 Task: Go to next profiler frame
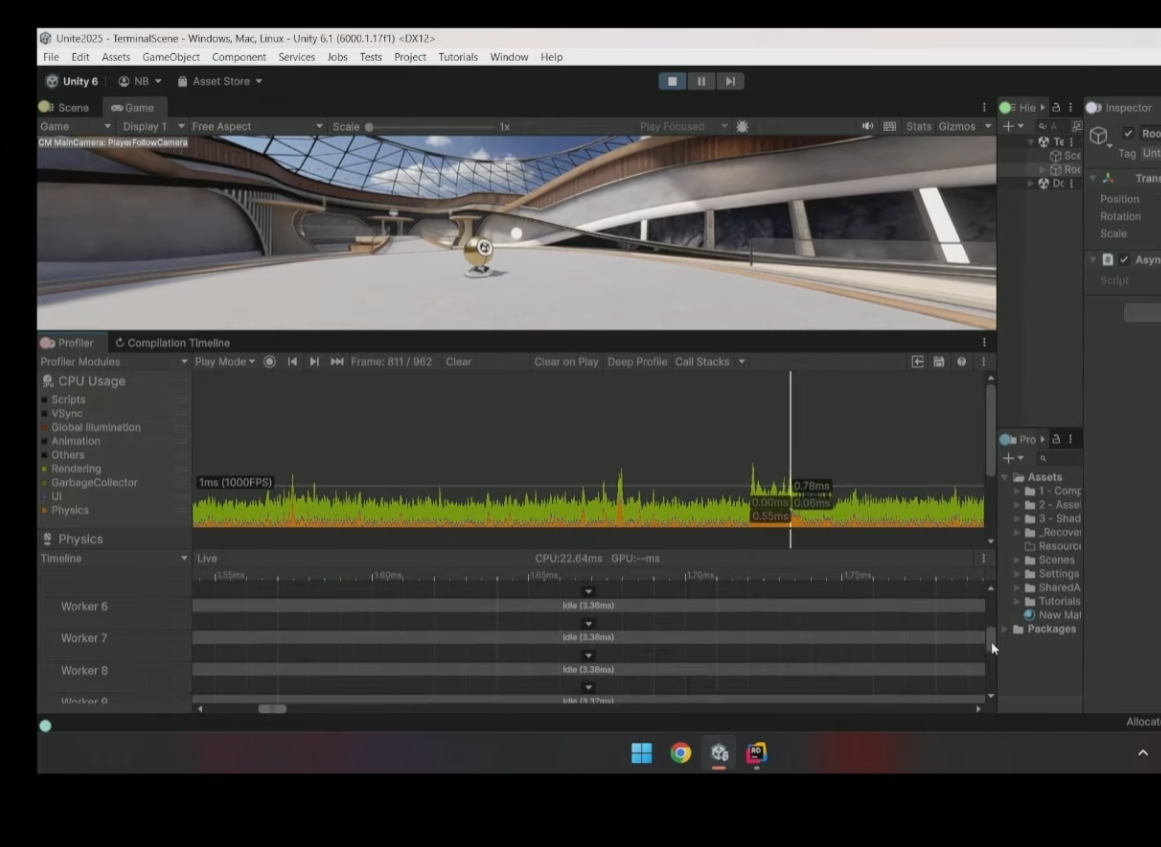tap(314, 361)
